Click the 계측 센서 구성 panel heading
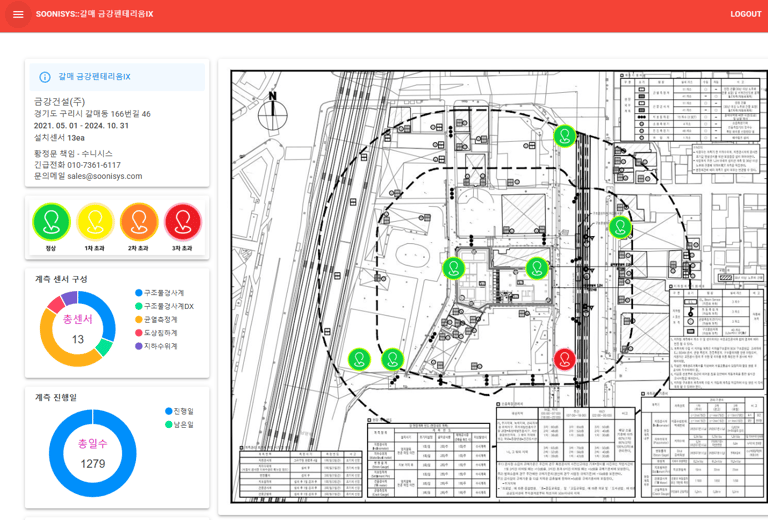 pyautogui.click(x=61, y=279)
